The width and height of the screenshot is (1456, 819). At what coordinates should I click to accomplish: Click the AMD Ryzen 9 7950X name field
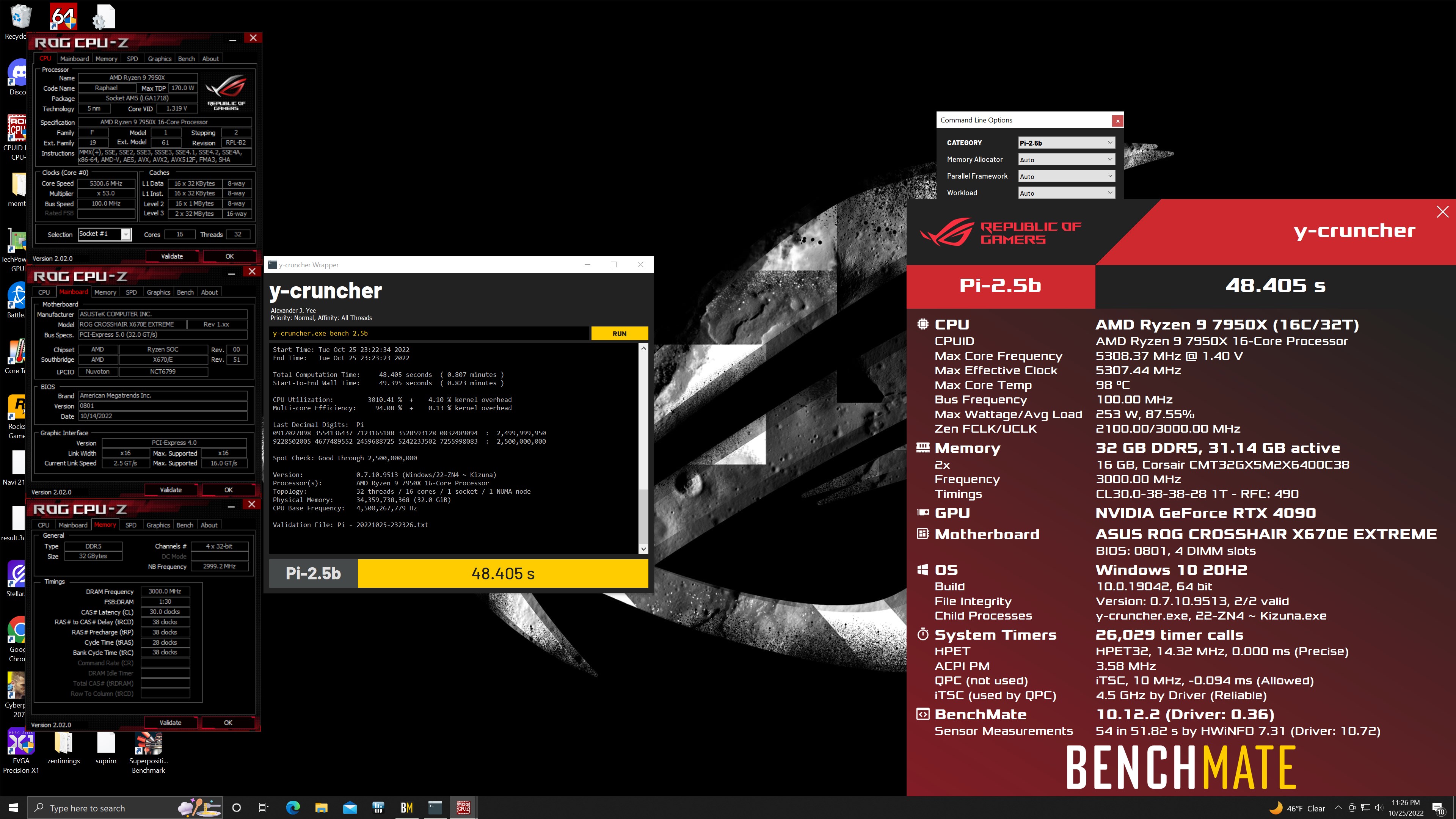tap(137, 77)
